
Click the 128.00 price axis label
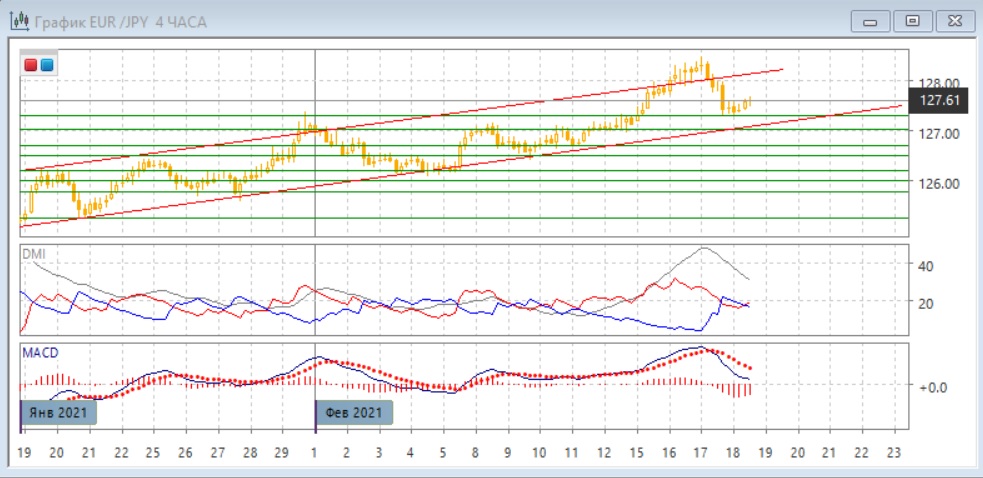pos(939,83)
